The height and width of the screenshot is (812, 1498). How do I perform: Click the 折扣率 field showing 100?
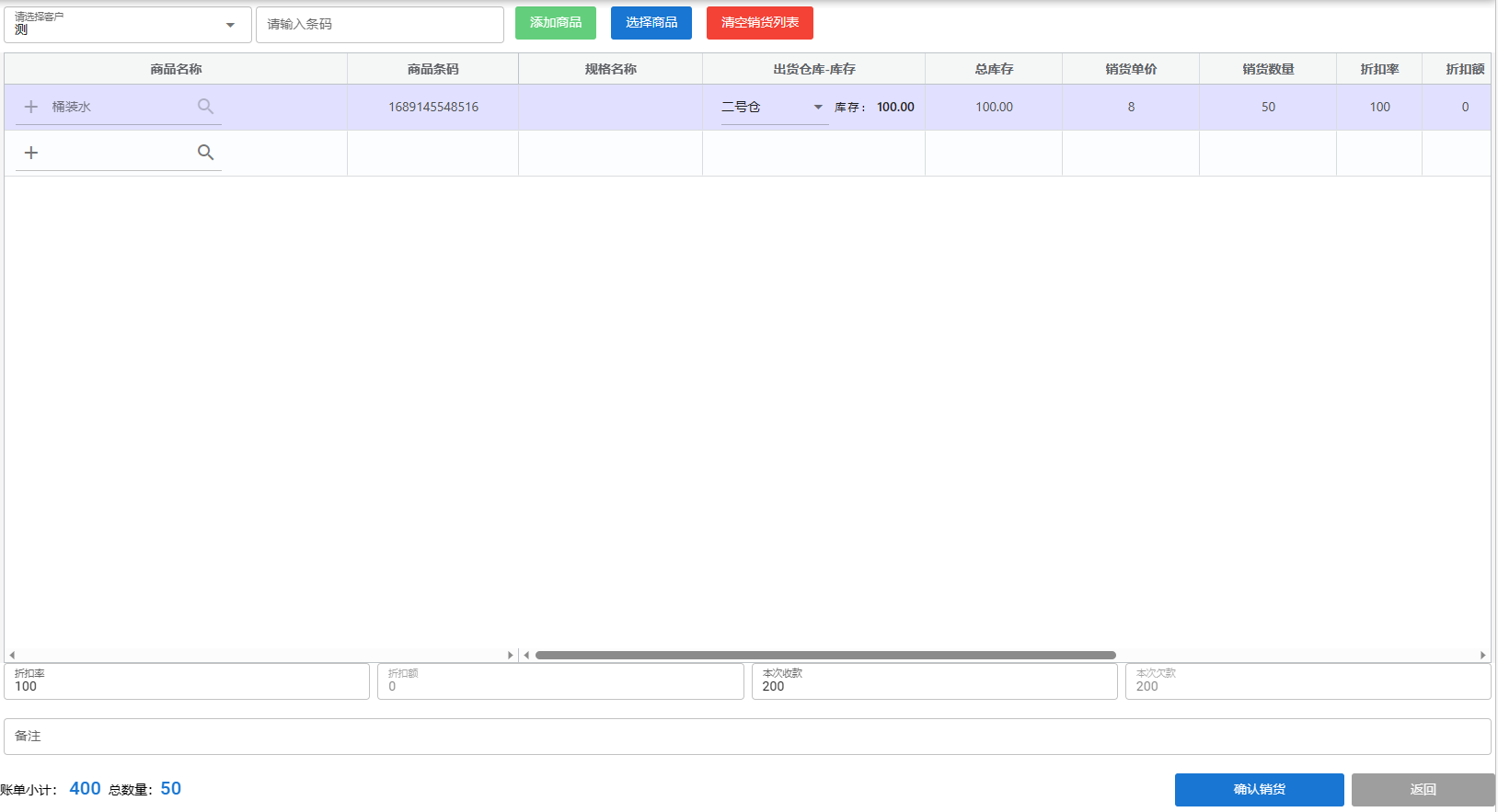[x=187, y=681]
